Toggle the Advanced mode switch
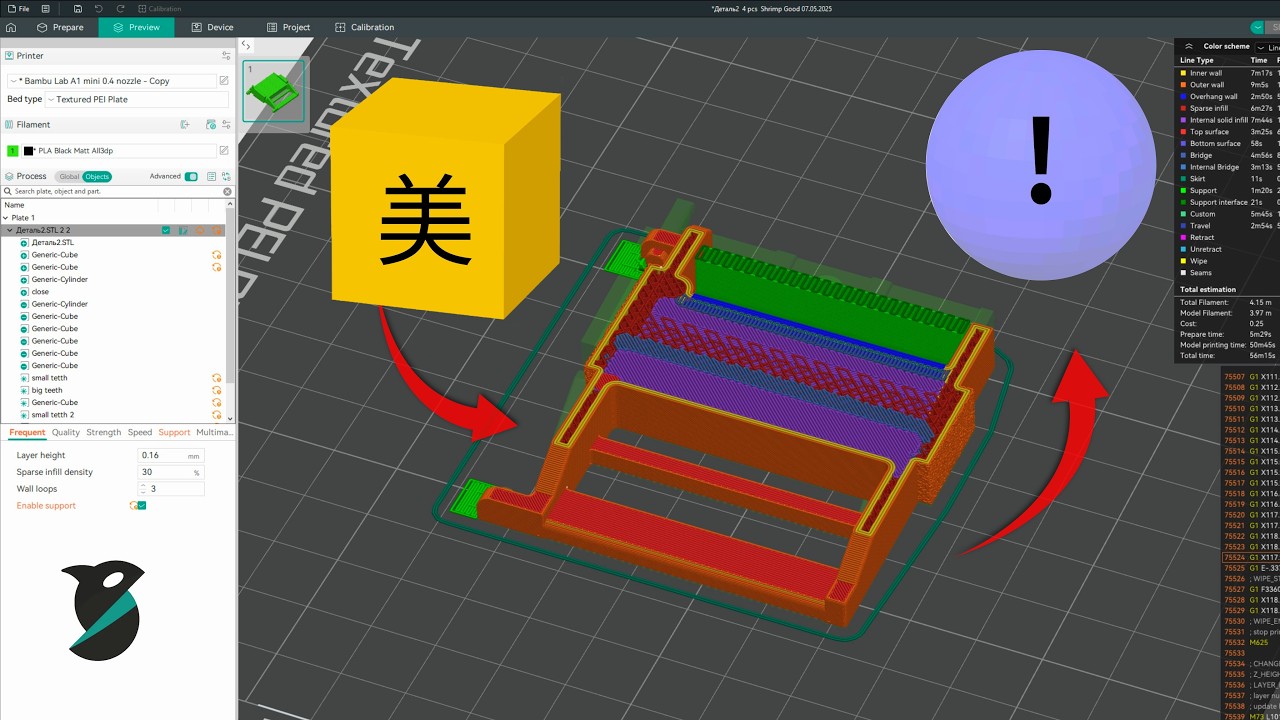This screenshot has width=1280, height=720. [191, 177]
